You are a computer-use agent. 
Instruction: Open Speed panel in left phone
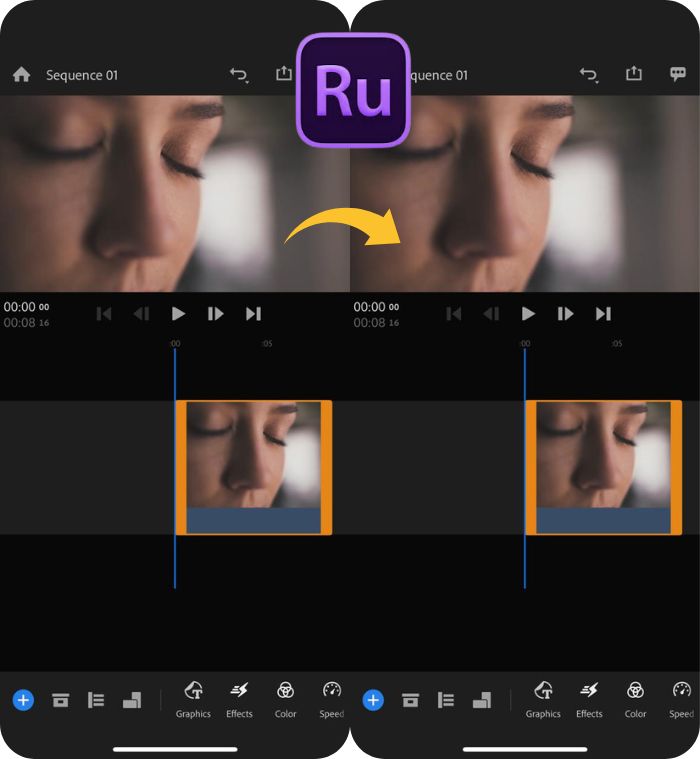pyautogui.click(x=332, y=700)
